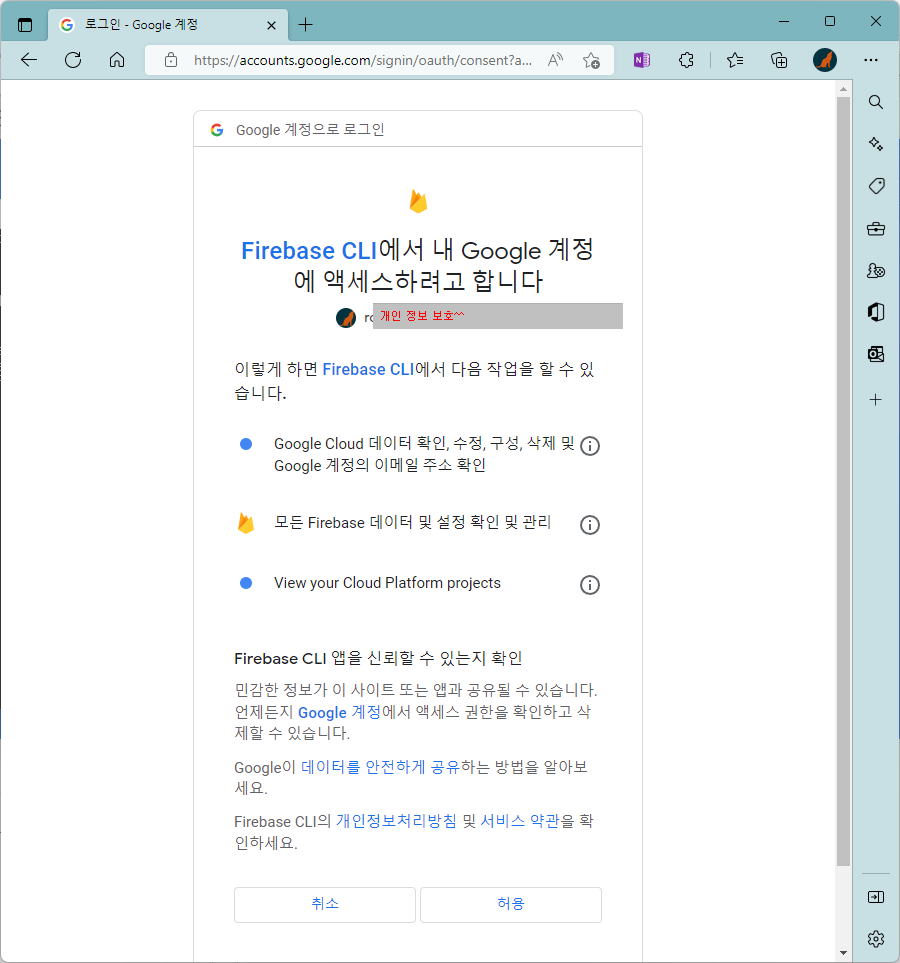
Task: Open the Favorites list
Action: (735, 60)
